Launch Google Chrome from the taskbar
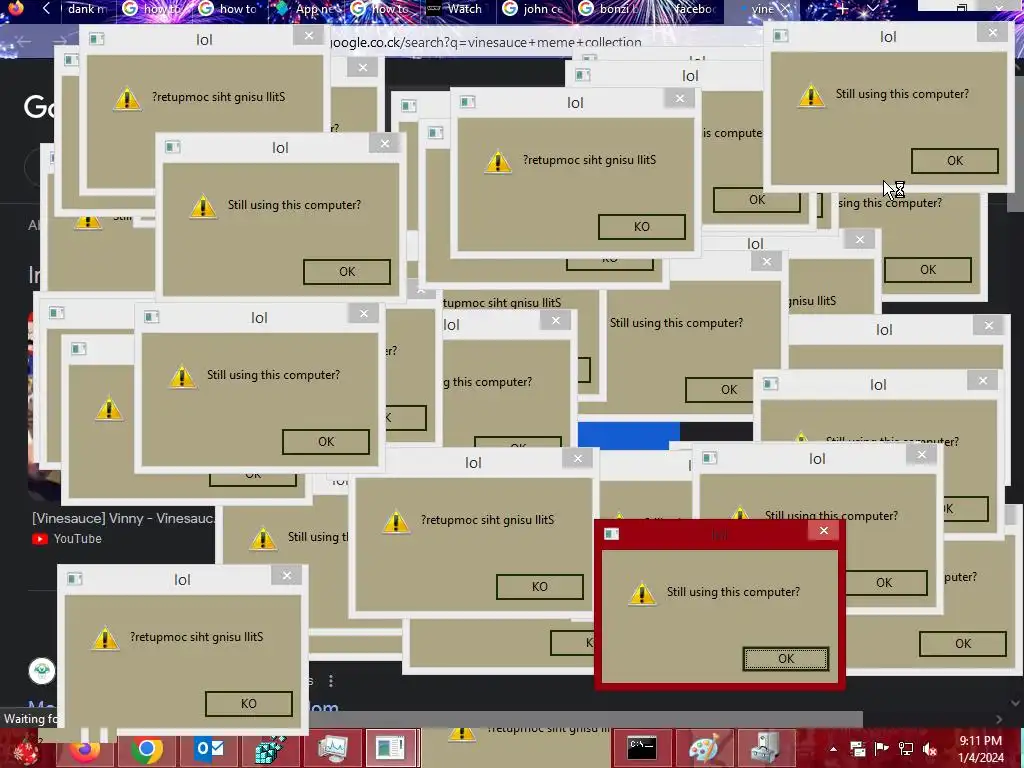This screenshot has height=768, width=1024. click(x=147, y=749)
